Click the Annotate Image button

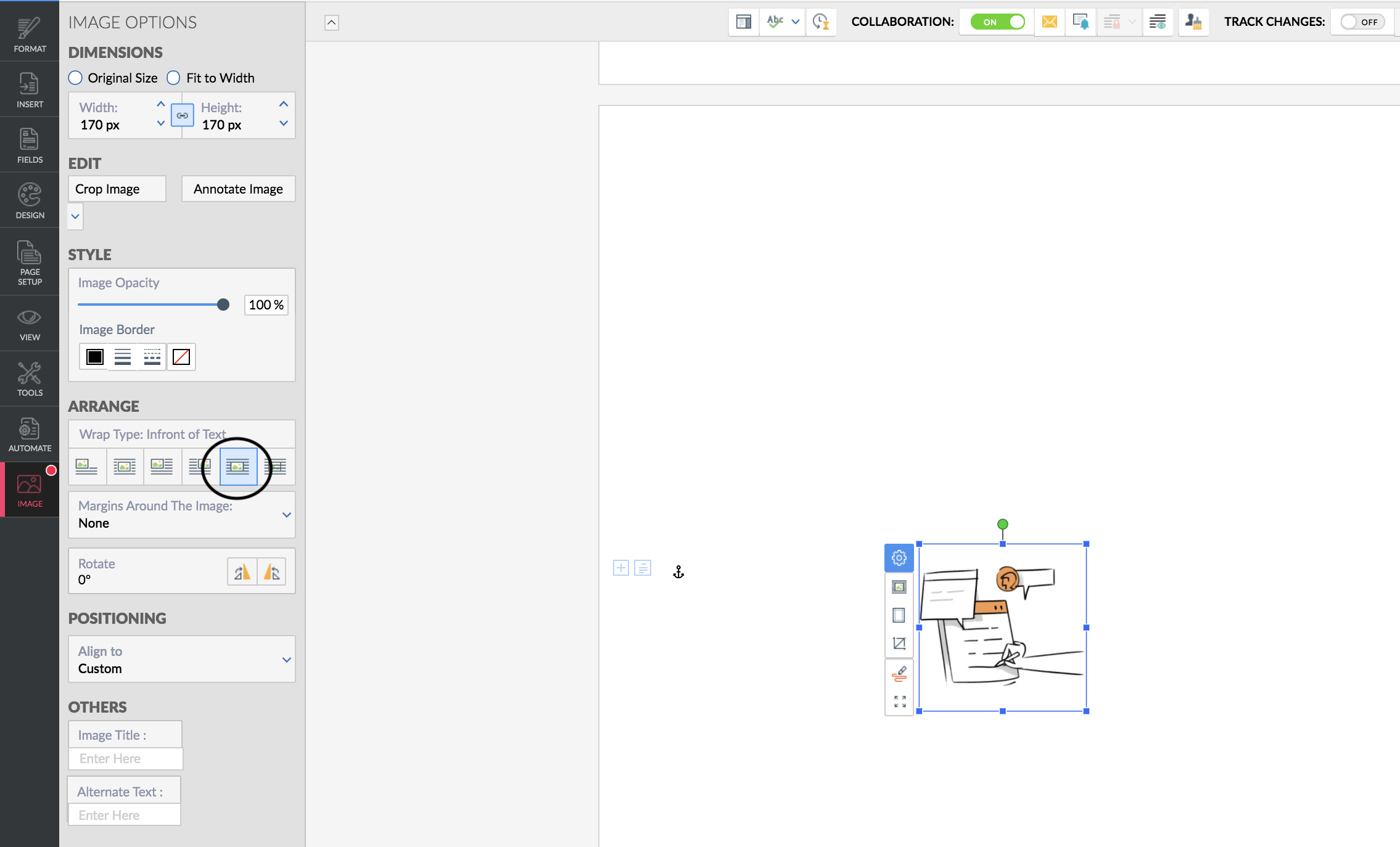click(238, 189)
